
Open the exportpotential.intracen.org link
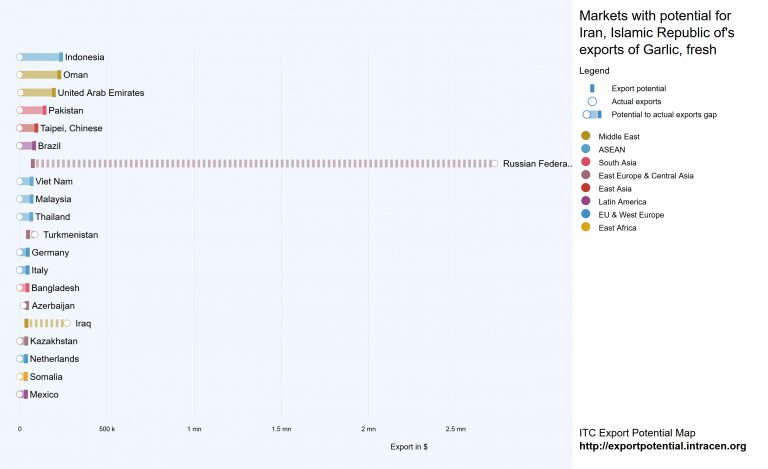(x=663, y=446)
